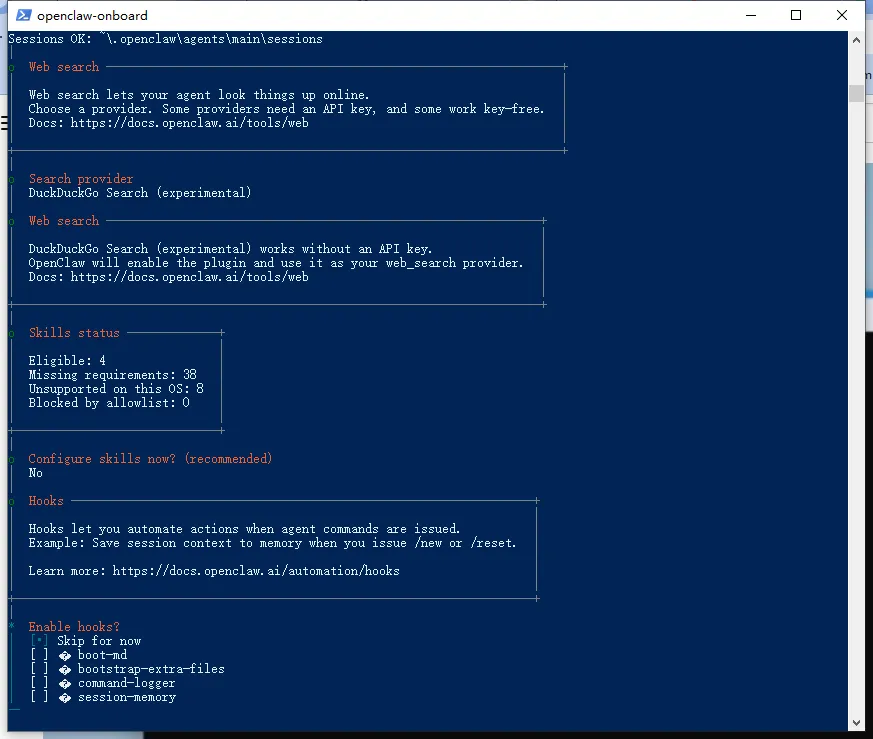Click the 'Eligible: 4' line
The image size is (873, 739).
point(67,360)
